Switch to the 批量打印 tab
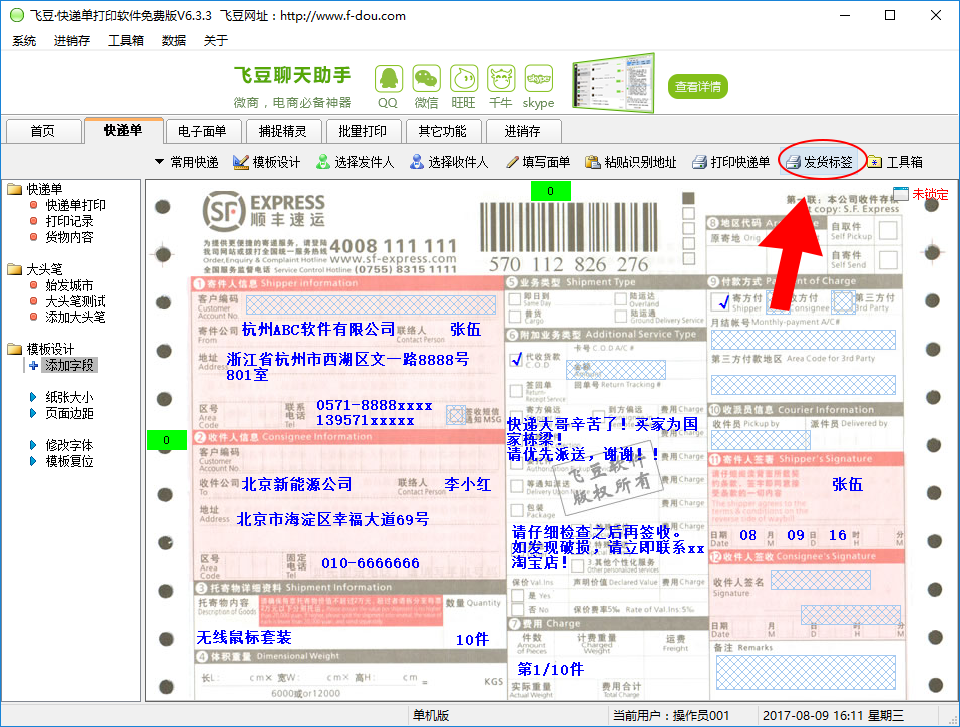The image size is (960, 727). tap(362, 131)
